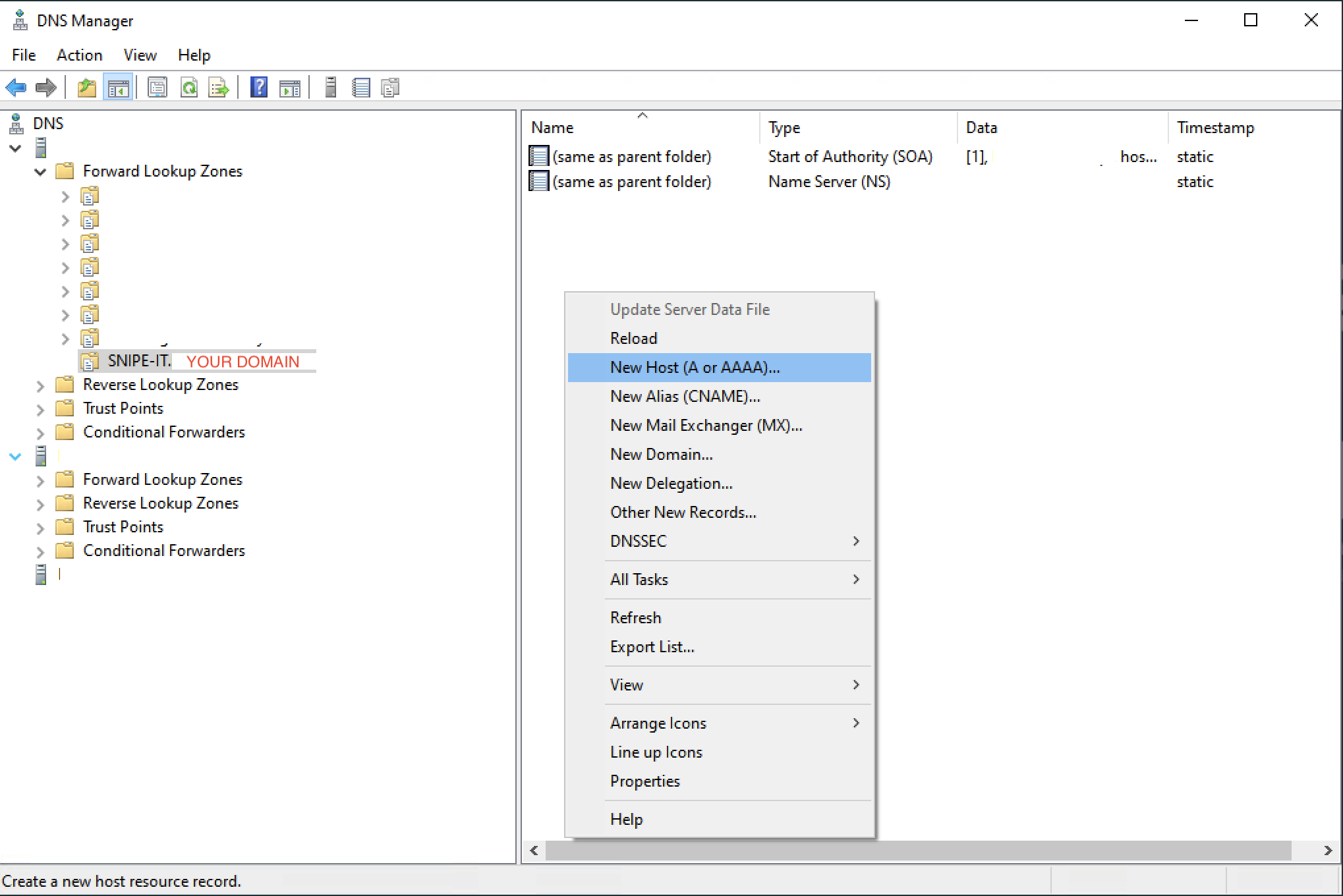Open the blue Help question mark icon

pyautogui.click(x=259, y=88)
